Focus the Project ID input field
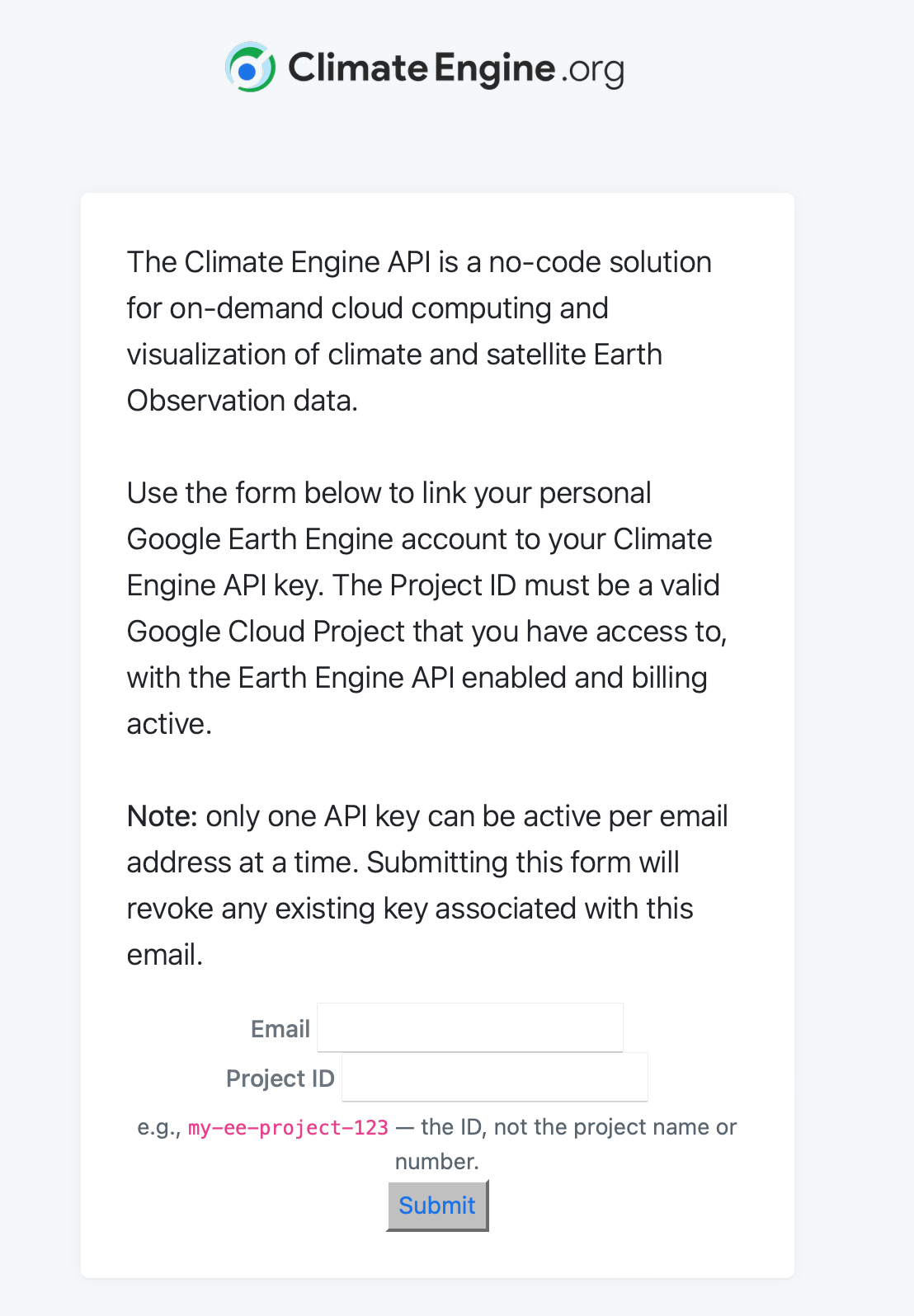This screenshot has width=914, height=1316. pyautogui.click(x=495, y=1077)
